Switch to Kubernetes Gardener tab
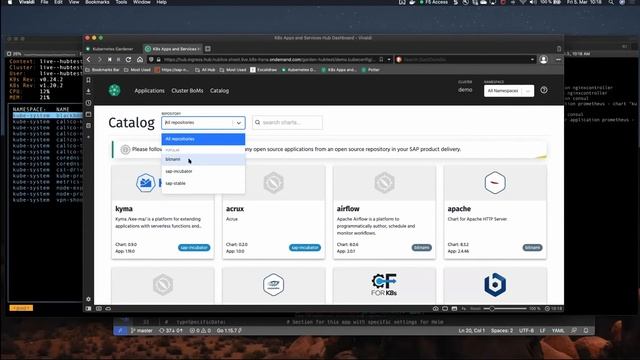Screen dimensions: 640x360 coord(113,49)
